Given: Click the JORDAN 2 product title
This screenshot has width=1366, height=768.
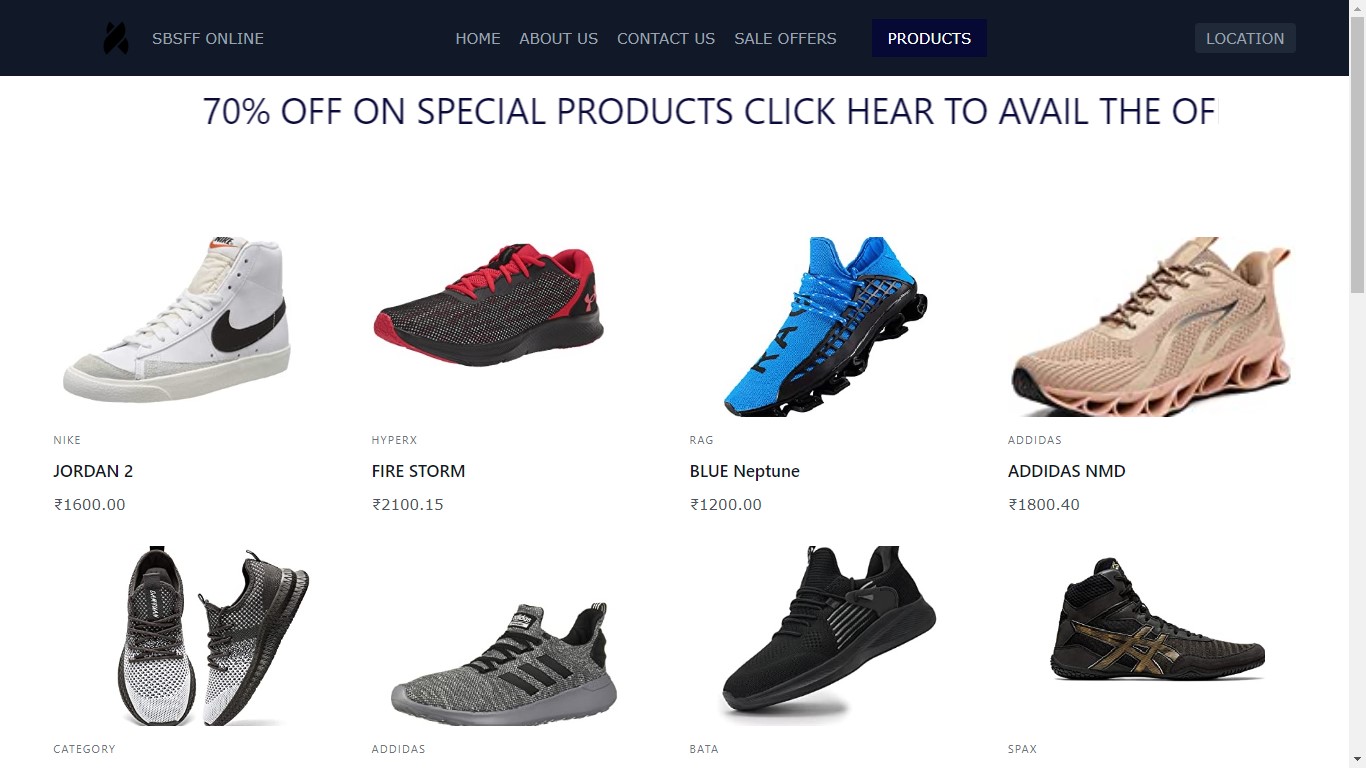Looking at the screenshot, I should [x=93, y=471].
